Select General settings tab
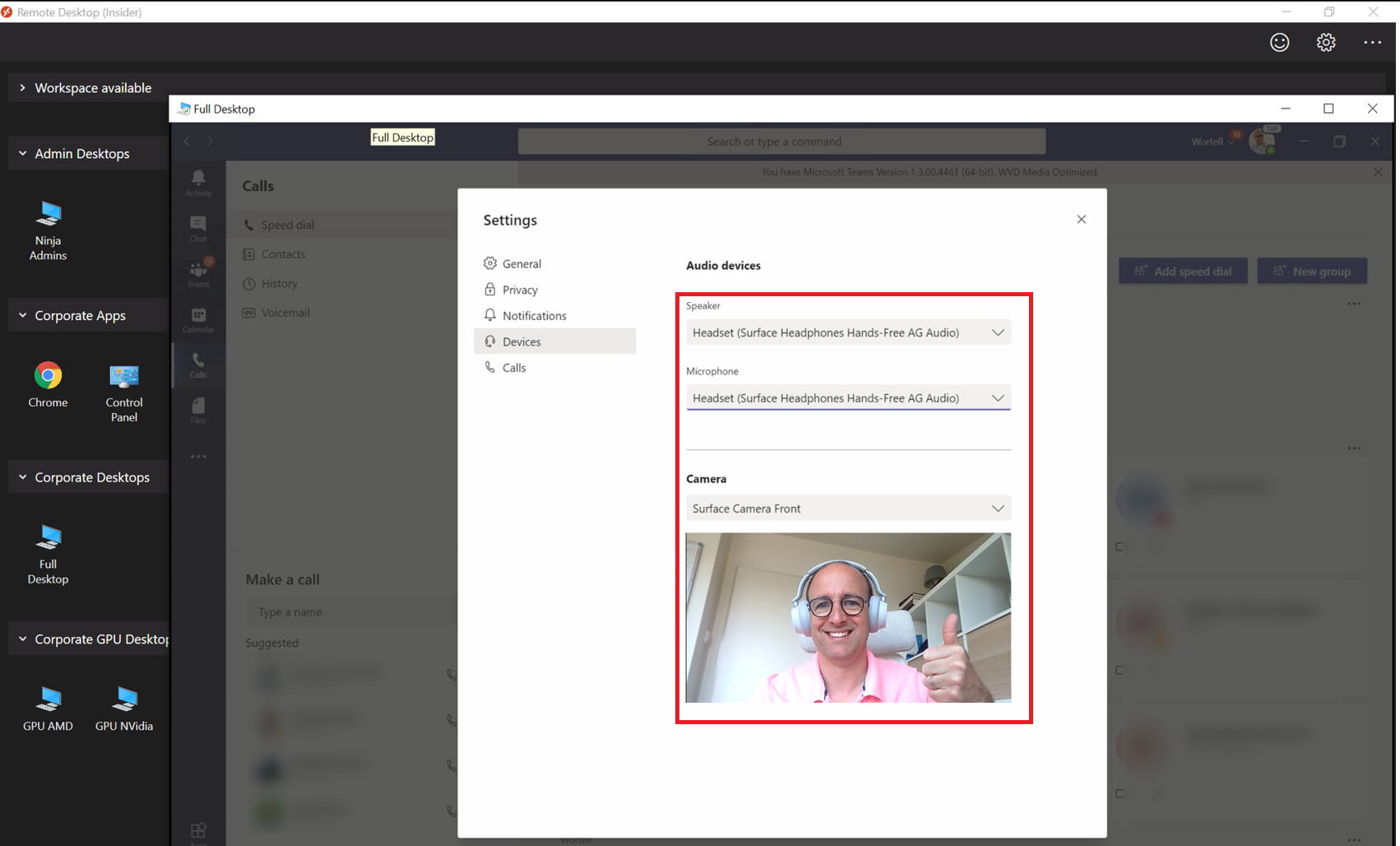Screen dimensions: 1400x846 554,263
